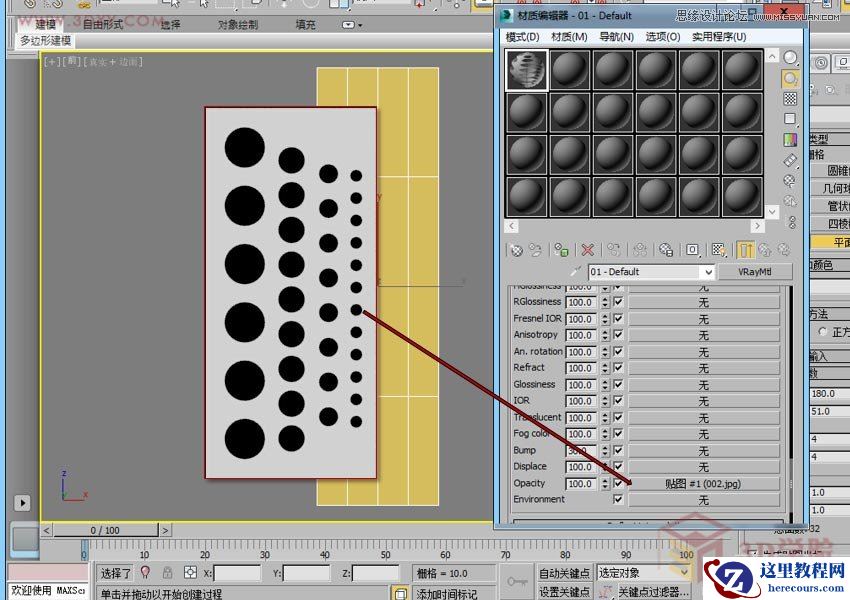Viewport: 850px width, 600px height.
Task: Click the Put Material to Scene icon
Action: pyautogui.click(x=535, y=250)
